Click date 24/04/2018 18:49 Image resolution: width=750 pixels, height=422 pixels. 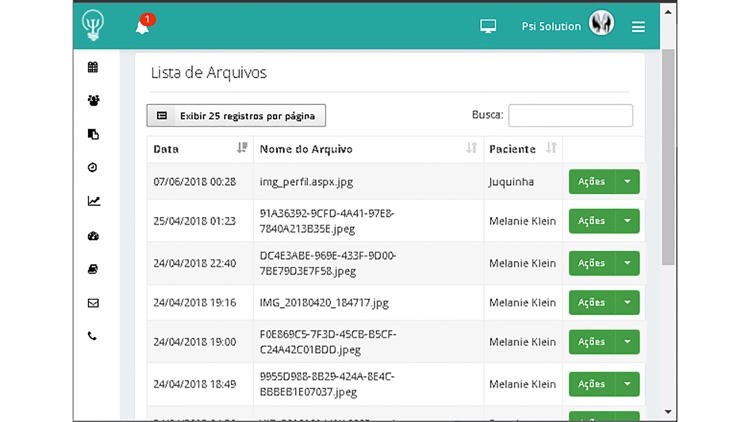click(x=195, y=384)
